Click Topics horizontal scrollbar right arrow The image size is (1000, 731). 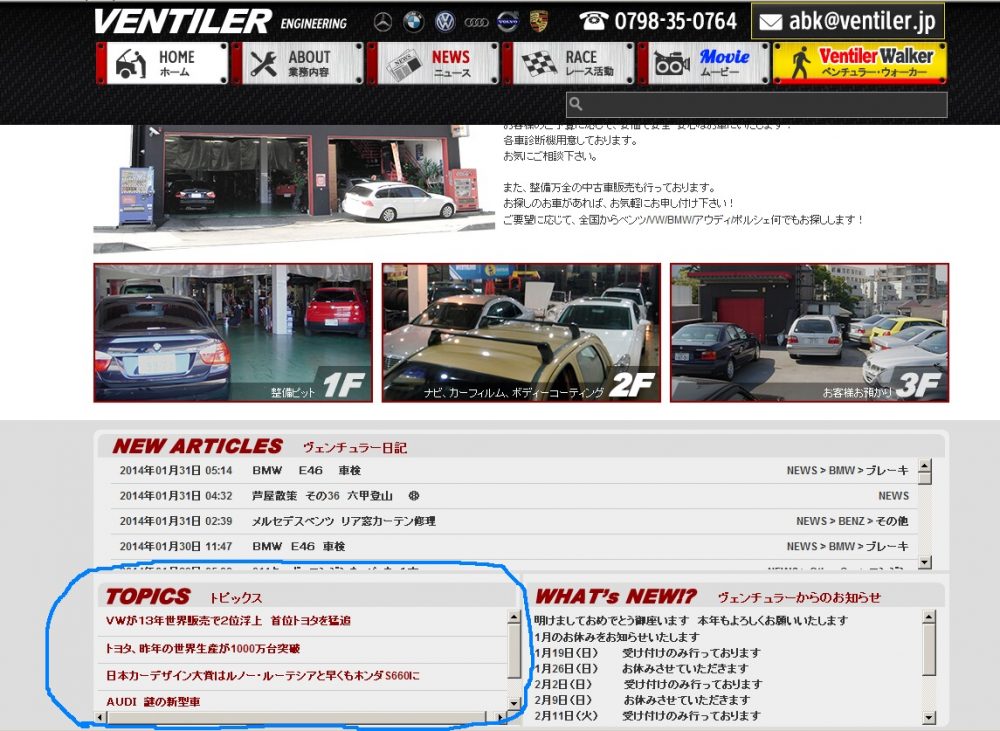[x=501, y=718]
